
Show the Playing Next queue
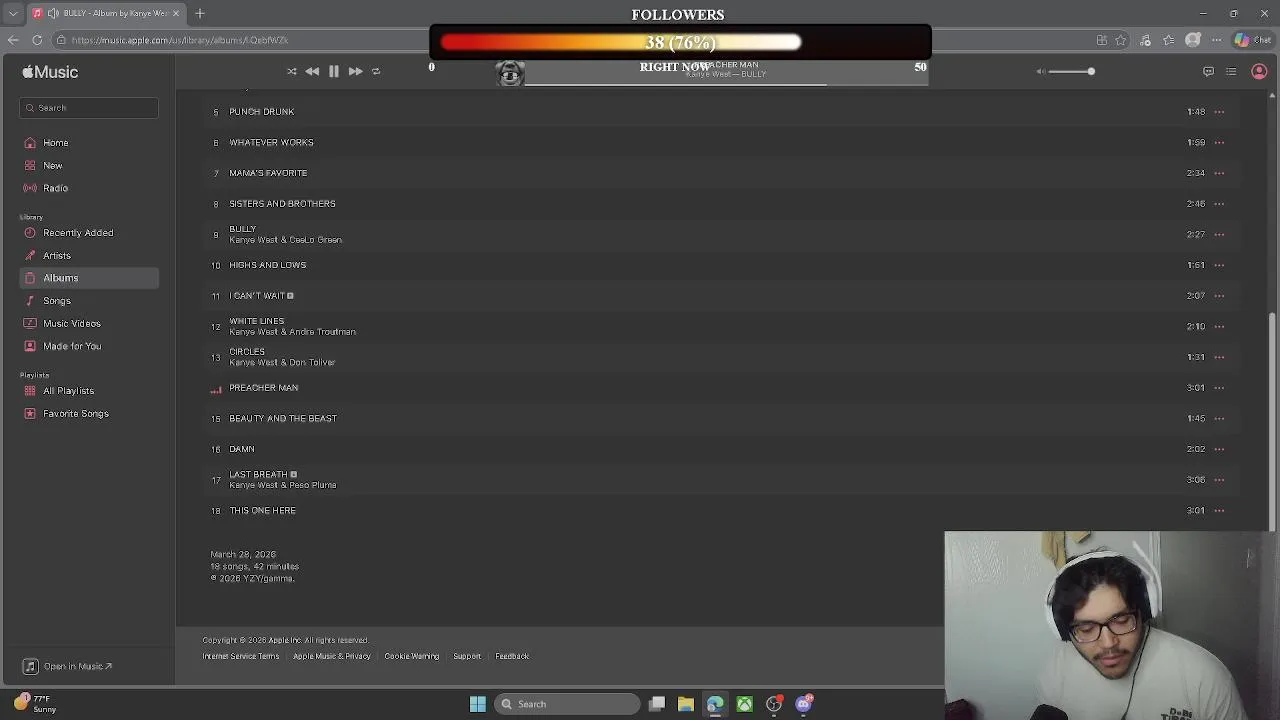1231,71
